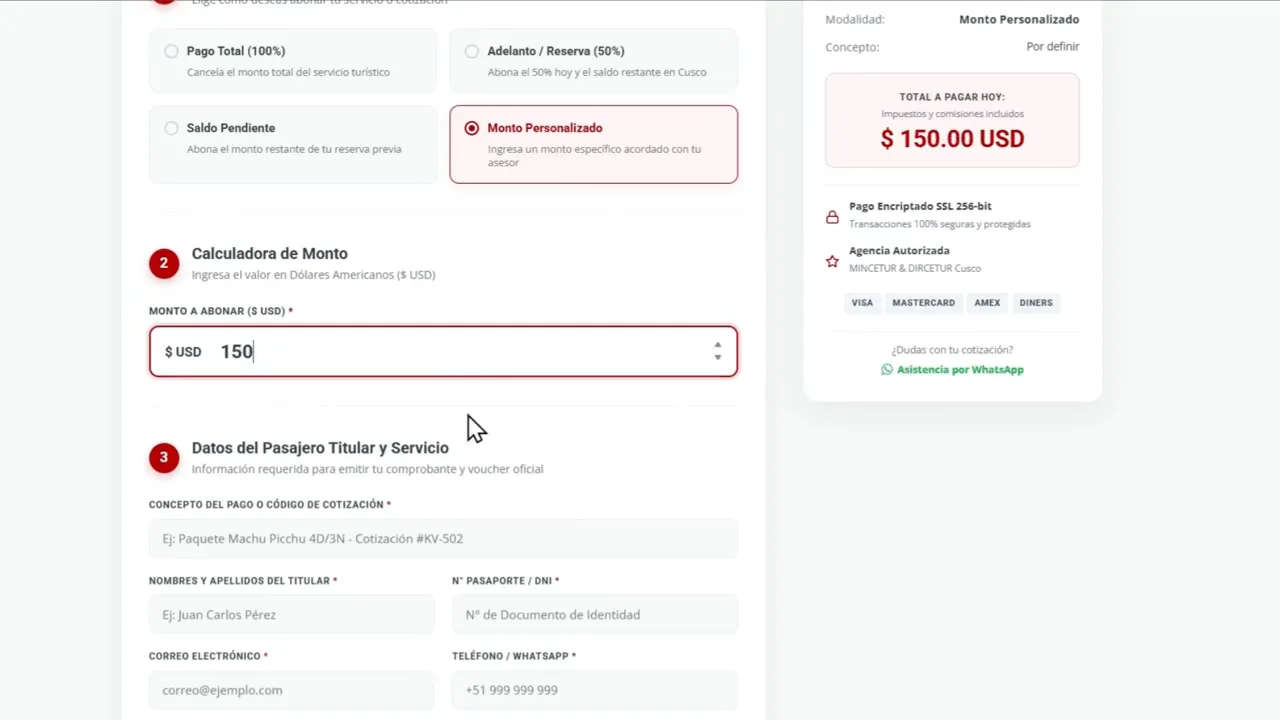
Task: Click the Concepto del Pago input field
Action: [x=443, y=538]
